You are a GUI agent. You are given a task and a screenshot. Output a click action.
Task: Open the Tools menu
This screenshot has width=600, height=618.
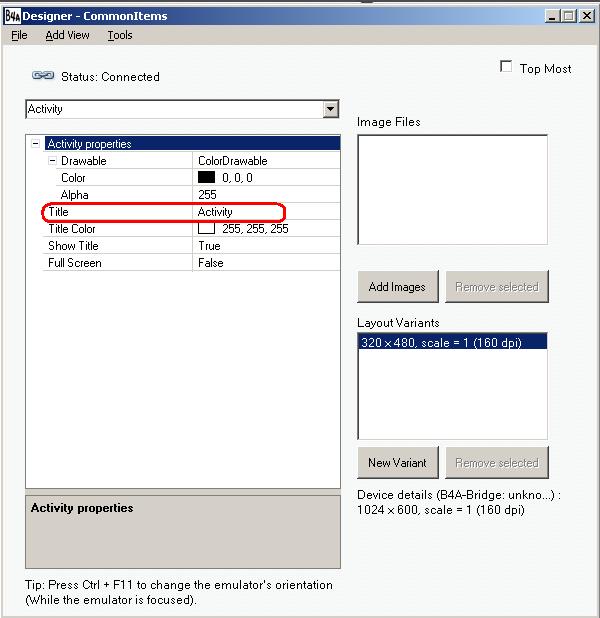tap(120, 35)
